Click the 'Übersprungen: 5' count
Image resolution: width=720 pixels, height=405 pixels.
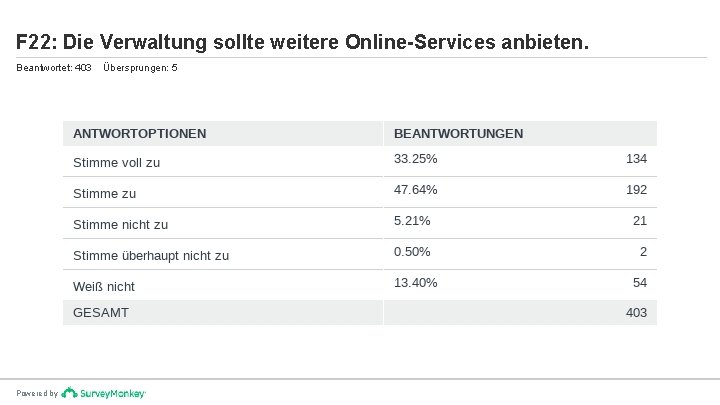click(133, 67)
